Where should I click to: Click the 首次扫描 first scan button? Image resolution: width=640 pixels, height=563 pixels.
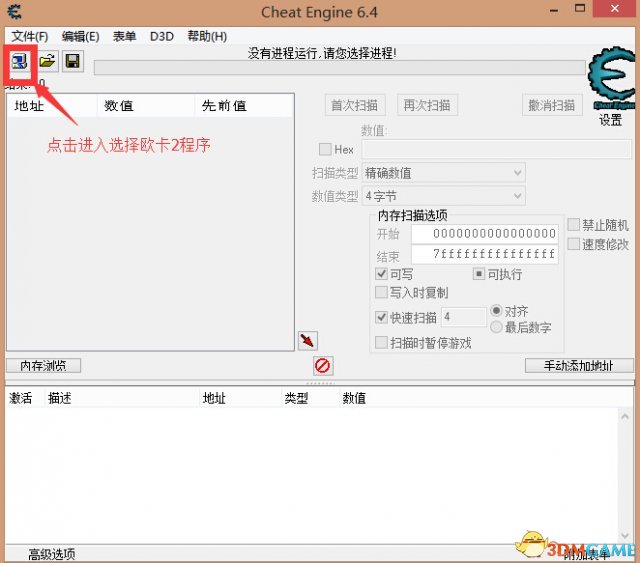tap(355, 105)
